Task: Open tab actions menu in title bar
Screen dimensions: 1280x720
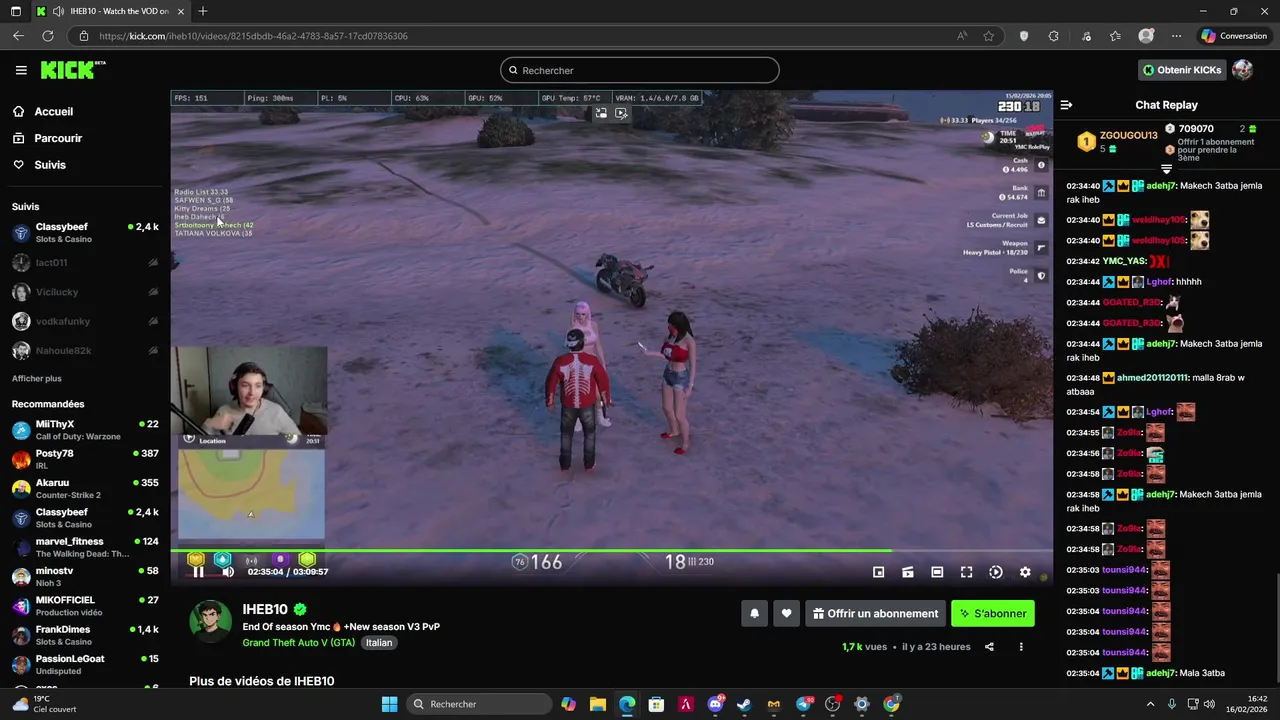Action: coord(15,11)
